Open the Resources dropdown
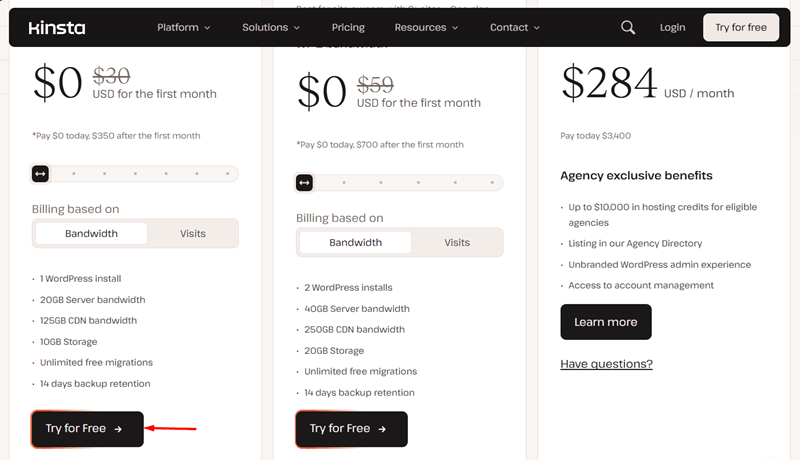Screen dimensions: 800x460 click(426, 28)
